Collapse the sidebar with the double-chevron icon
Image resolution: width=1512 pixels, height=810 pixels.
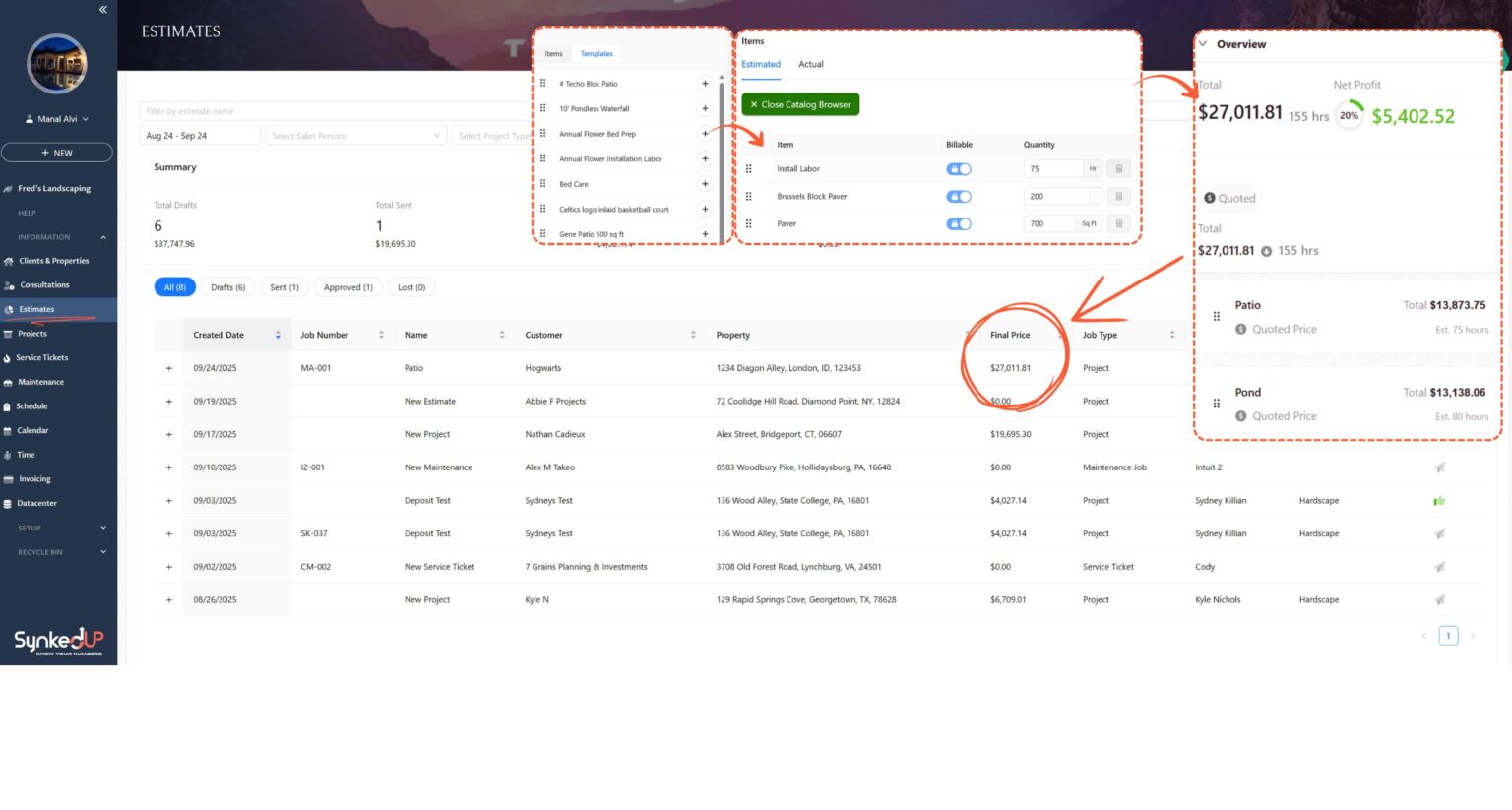(x=103, y=10)
